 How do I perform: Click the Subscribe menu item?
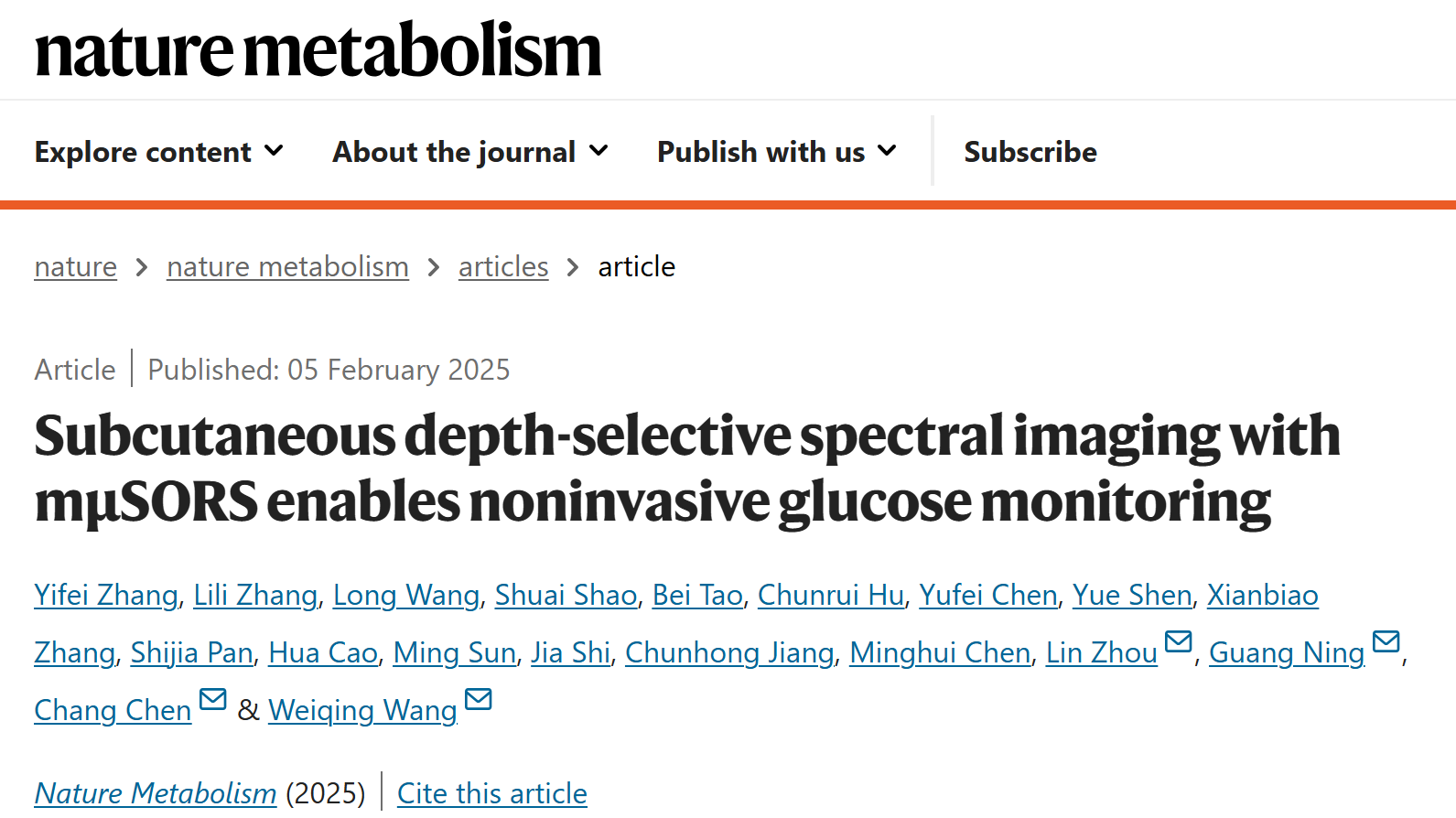point(1030,152)
